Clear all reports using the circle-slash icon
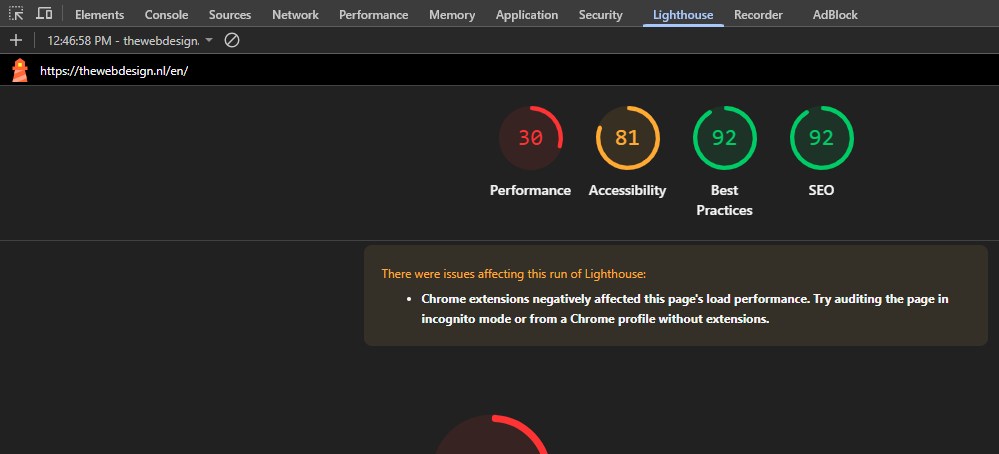This screenshot has height=454, width=999. click(232, 41)
